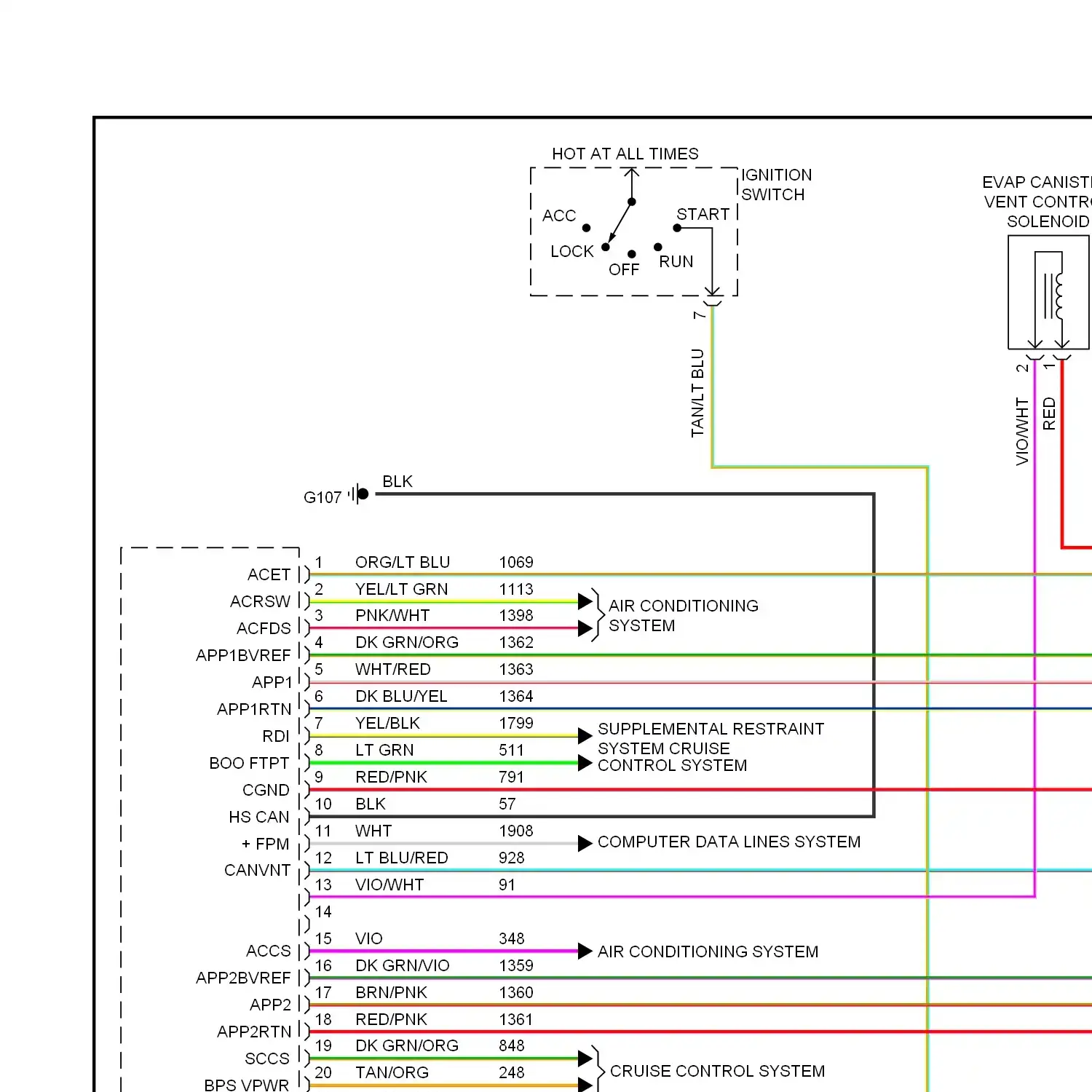Select the ACCS pin name
1092x1092 pixels.
click(269, 951)
